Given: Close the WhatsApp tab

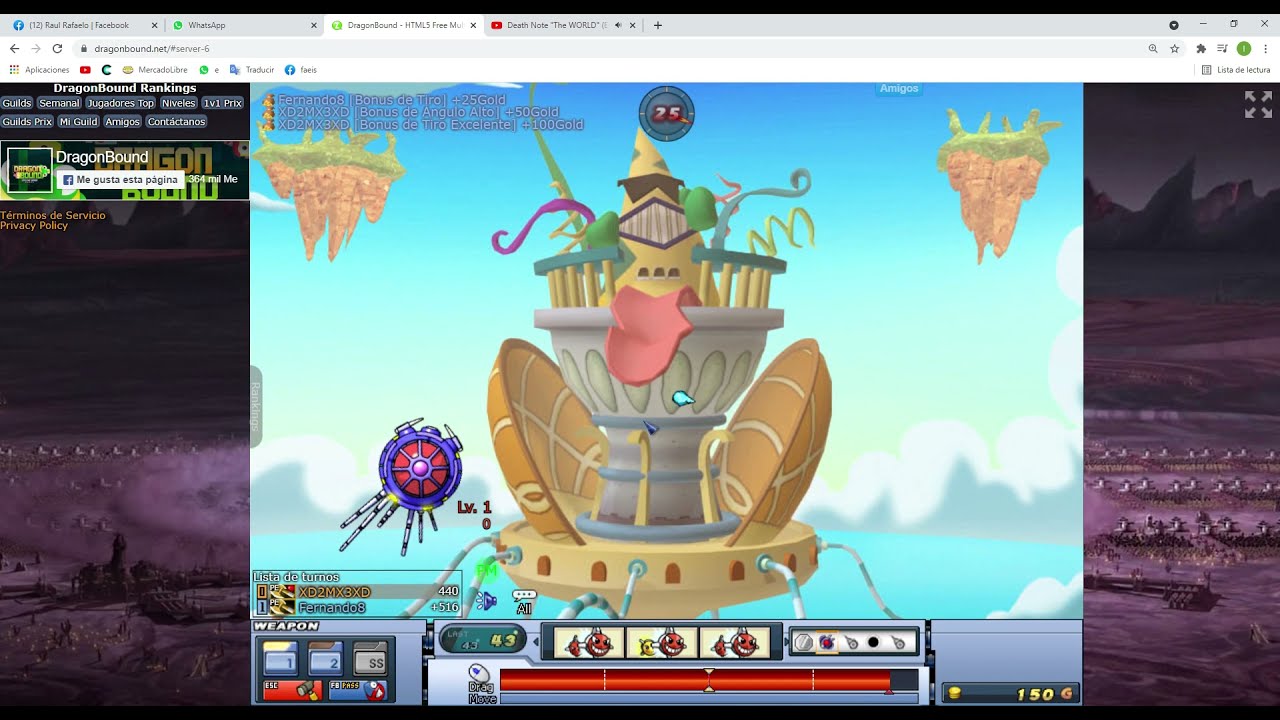Looking at the screenshot, I should (x=313, y=25).
